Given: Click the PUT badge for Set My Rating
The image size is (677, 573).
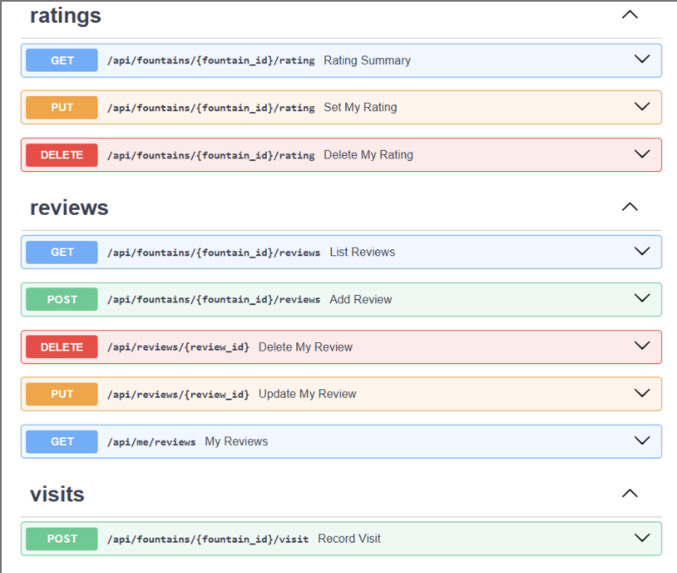Looking at the screenshot, I should pyautogui.click(x=62, y=107).
